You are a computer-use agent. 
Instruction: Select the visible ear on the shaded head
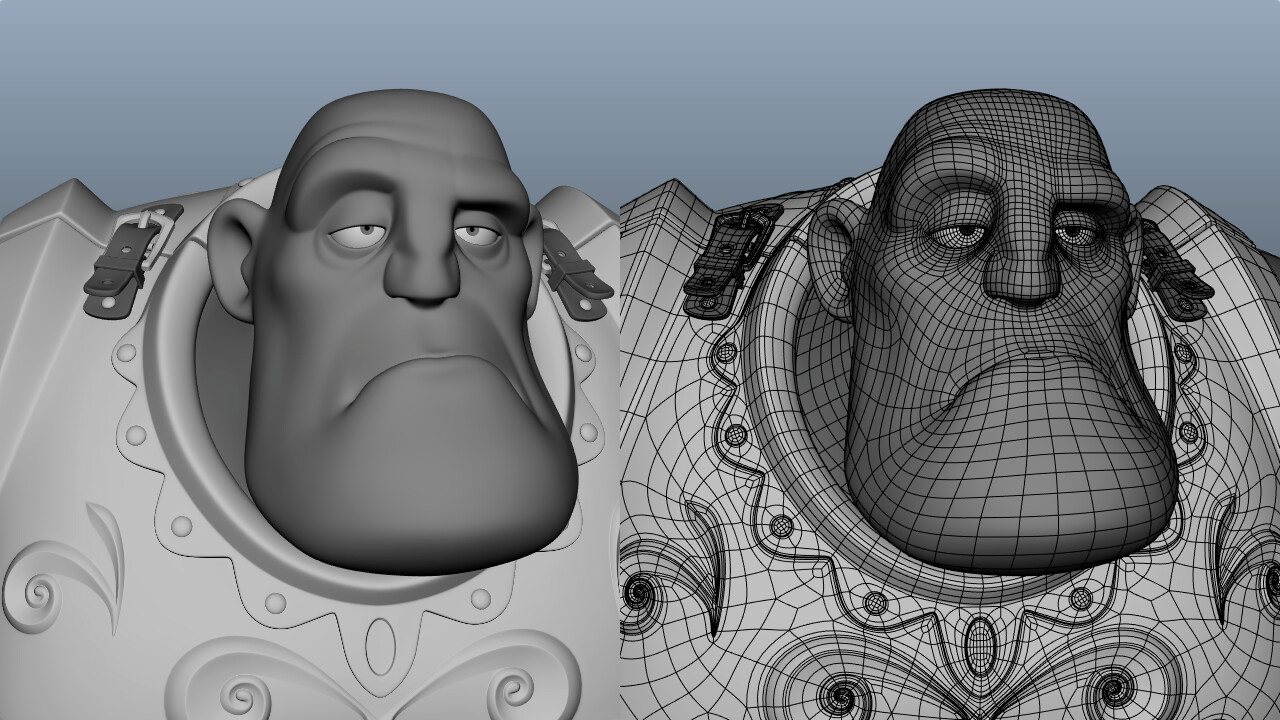[233, 260]
